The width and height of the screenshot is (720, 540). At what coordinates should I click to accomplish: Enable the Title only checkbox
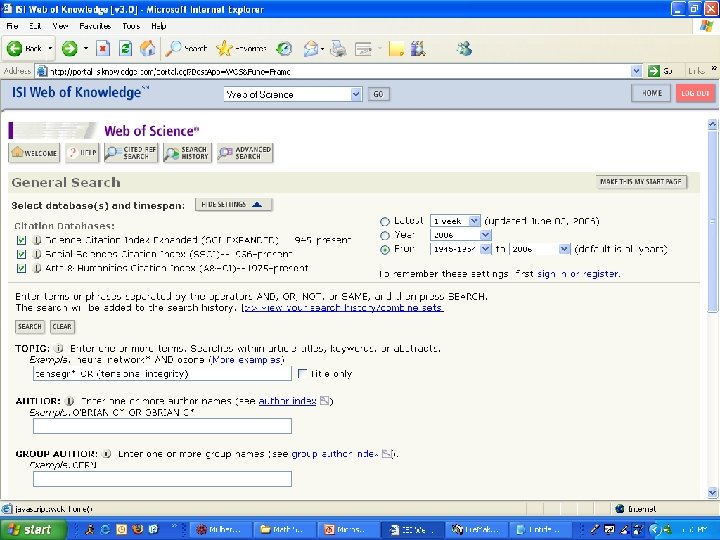(302, 374)
